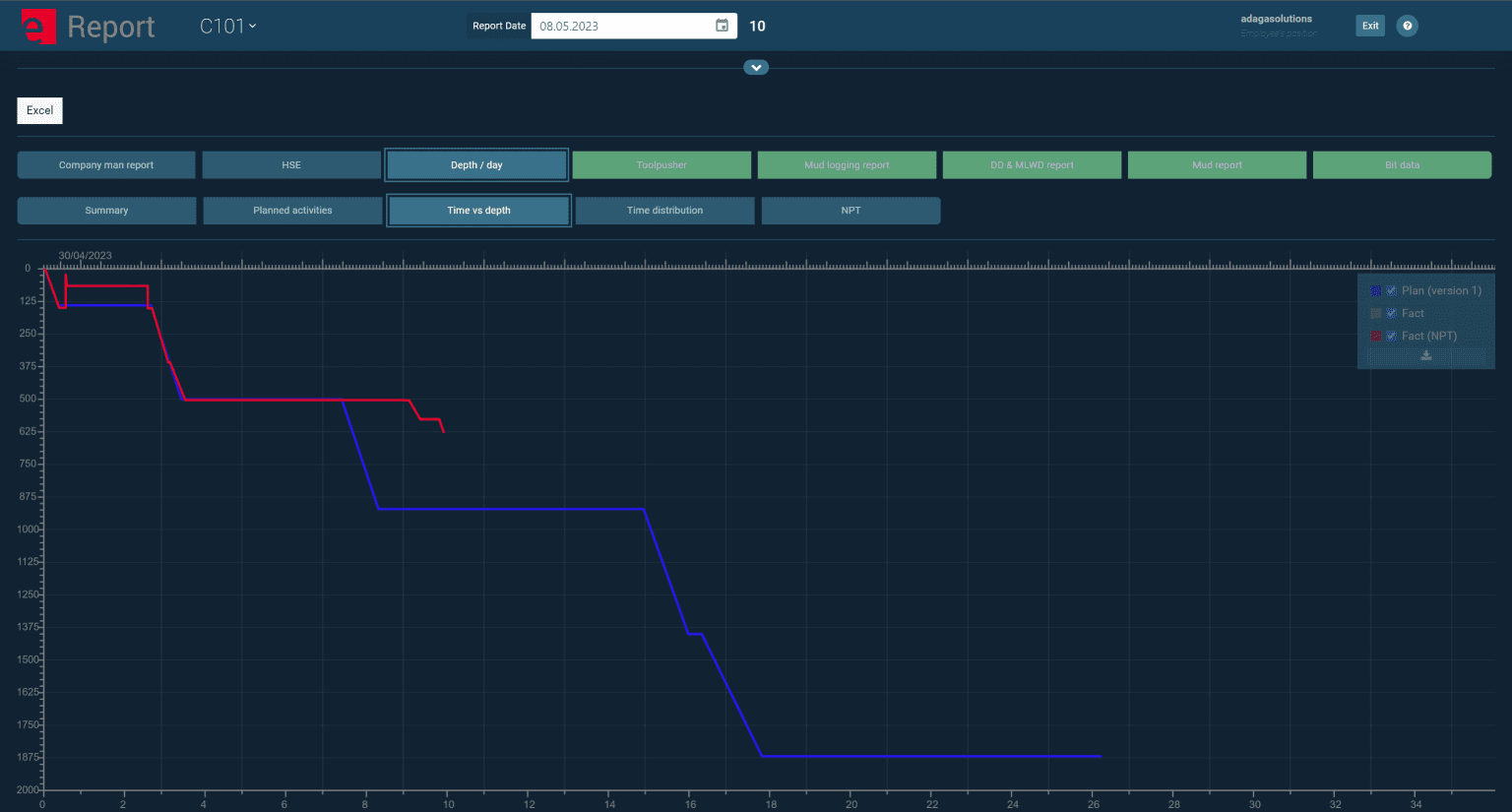Open the Bit data tab
Screen dimensions: 1512x812
pos(1402,164)
